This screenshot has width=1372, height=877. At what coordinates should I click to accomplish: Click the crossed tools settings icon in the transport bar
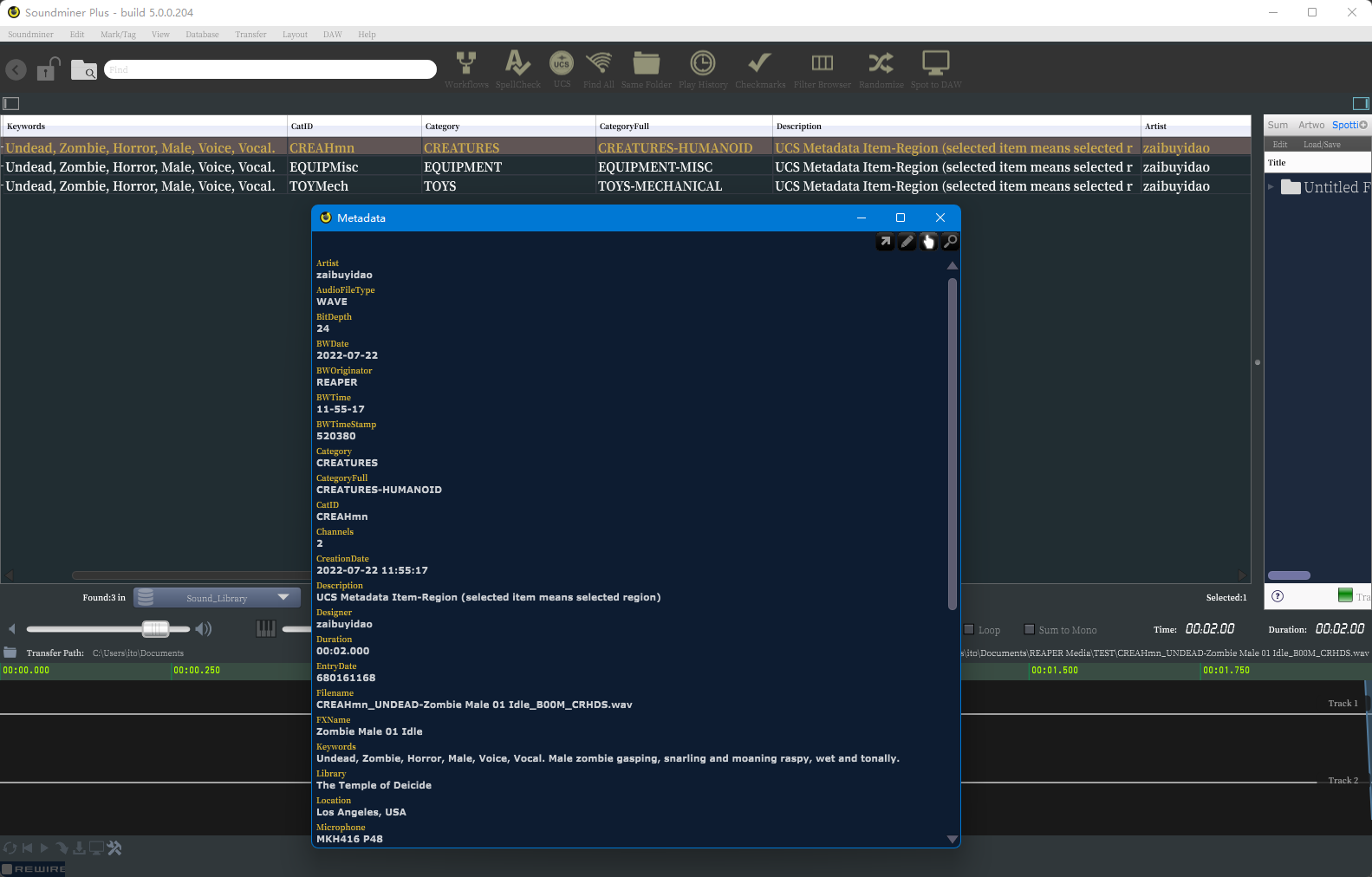(x=114, y=848)
